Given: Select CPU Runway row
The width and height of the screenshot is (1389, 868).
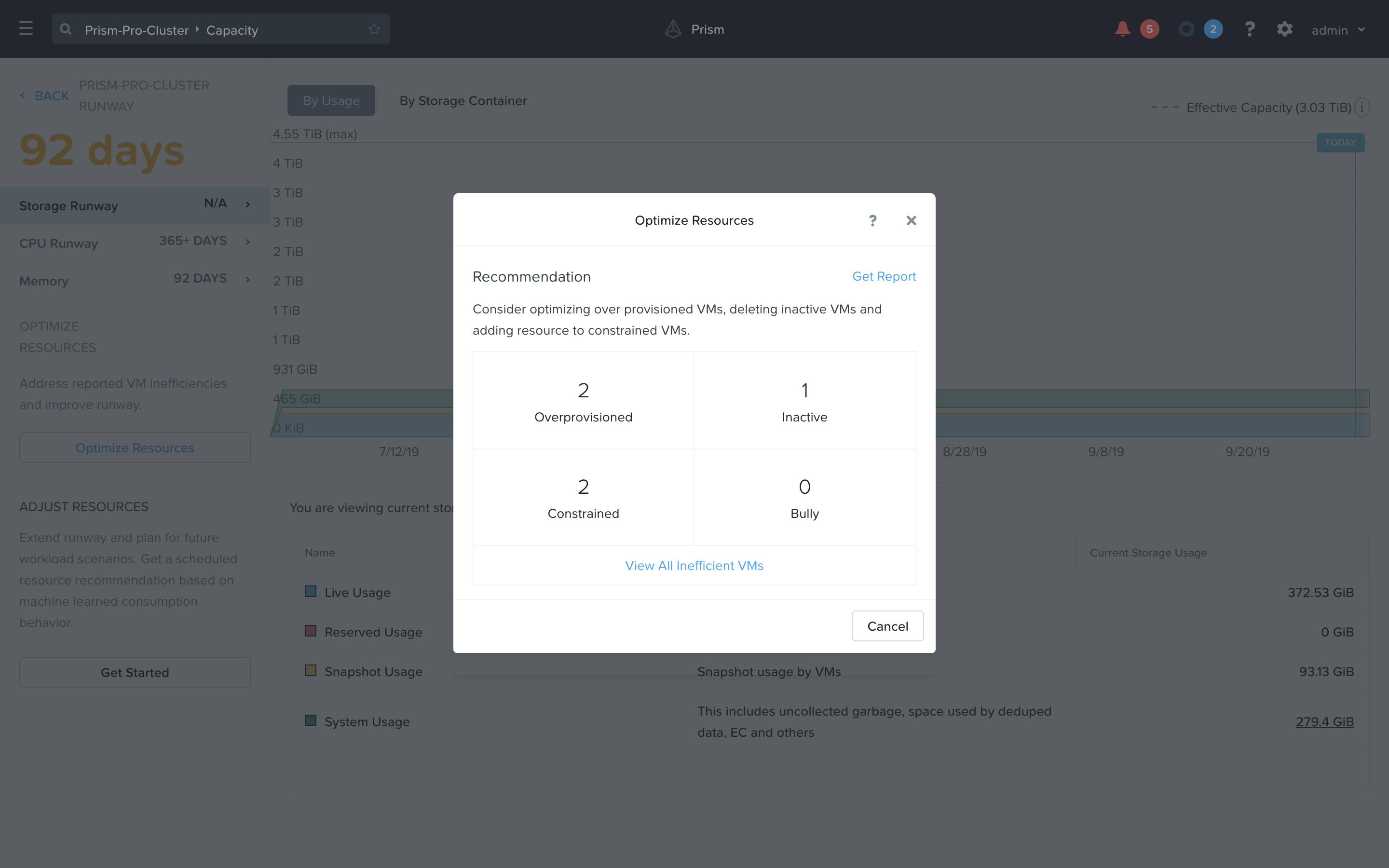Looking at the screenshot, I should [135, 243].
